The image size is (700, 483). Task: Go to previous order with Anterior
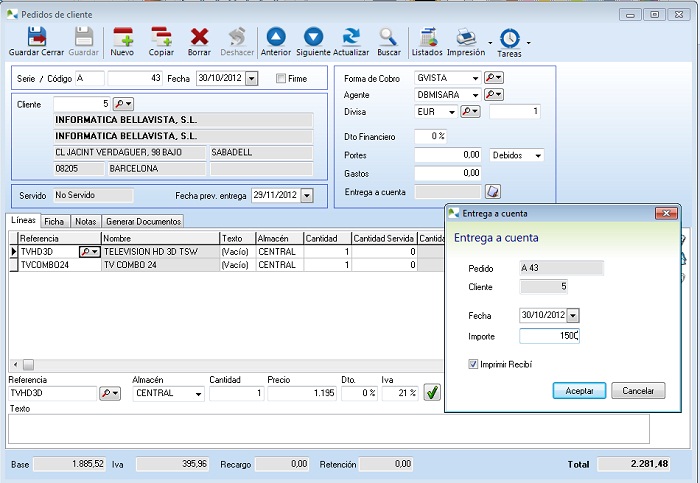coord(275,38)
